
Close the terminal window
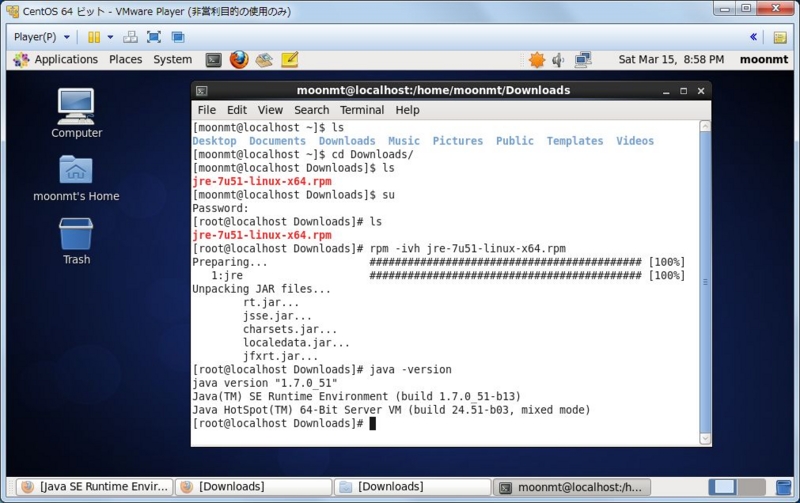tap(701, 91)
